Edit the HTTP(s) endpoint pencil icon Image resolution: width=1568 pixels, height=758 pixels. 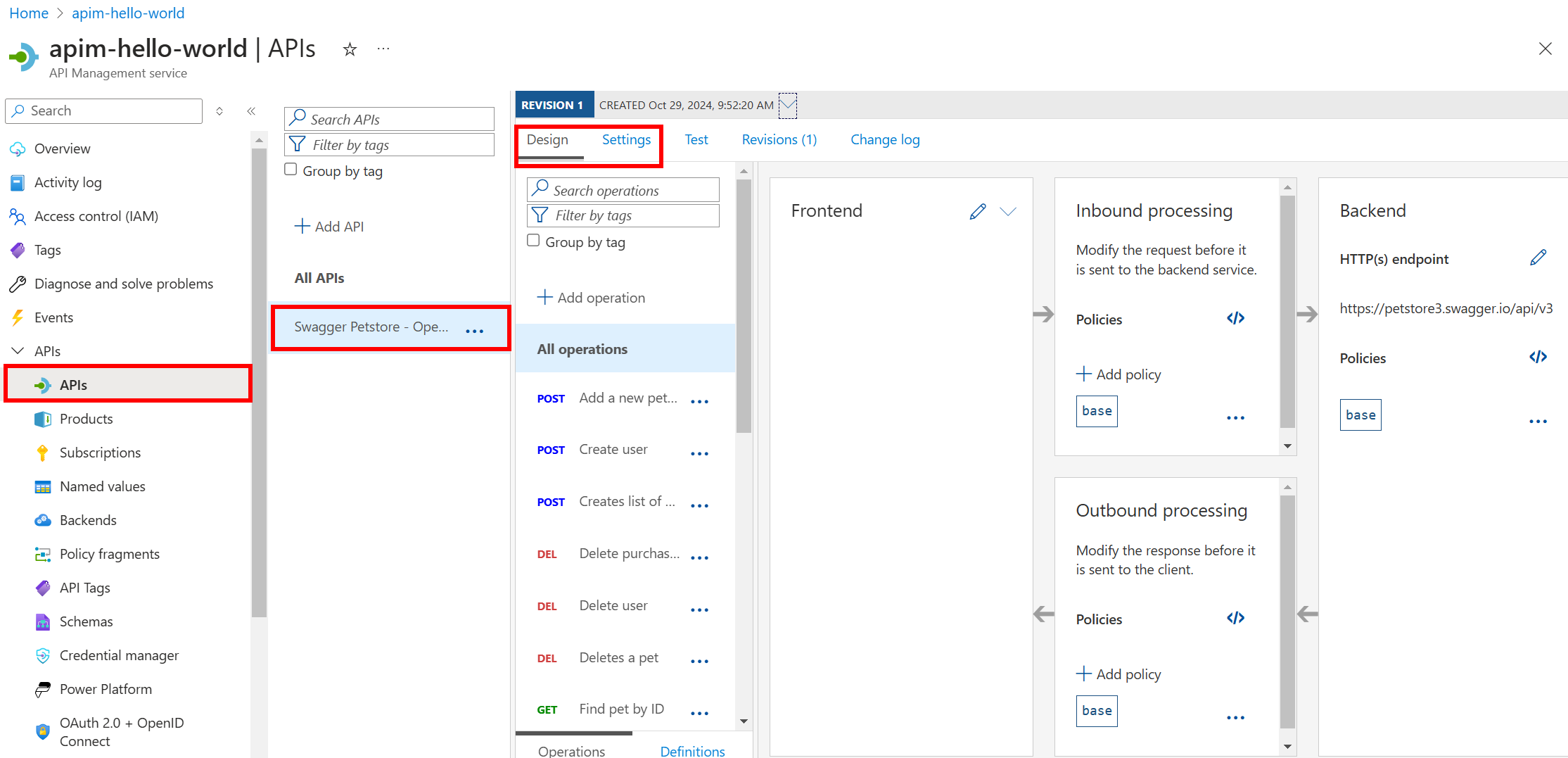coord(1538,258)
